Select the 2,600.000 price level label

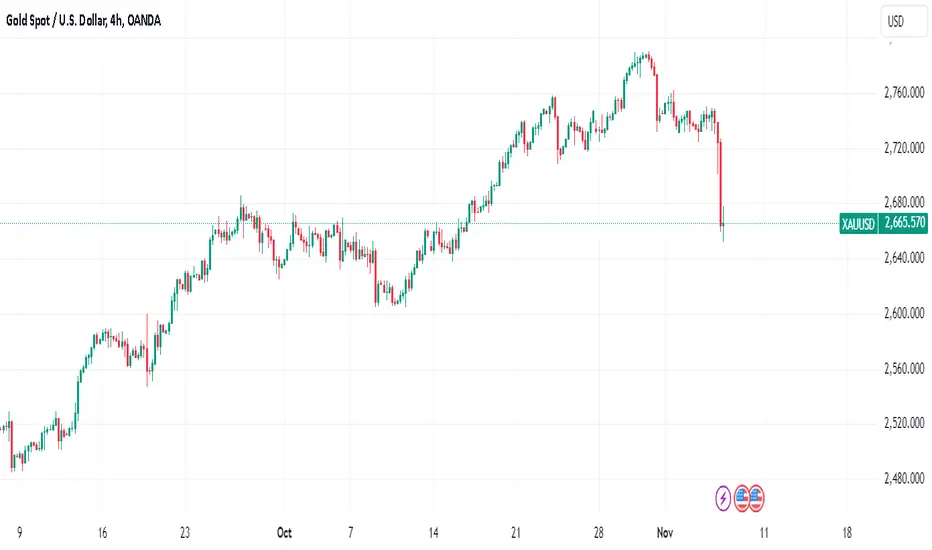point(904,313)
